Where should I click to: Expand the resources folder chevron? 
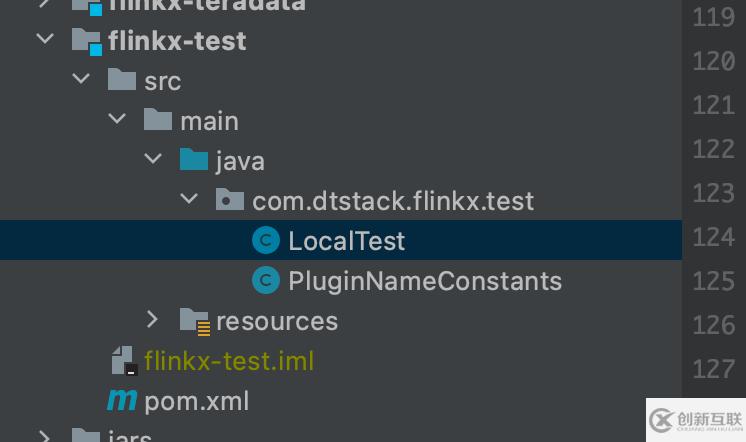152,320
